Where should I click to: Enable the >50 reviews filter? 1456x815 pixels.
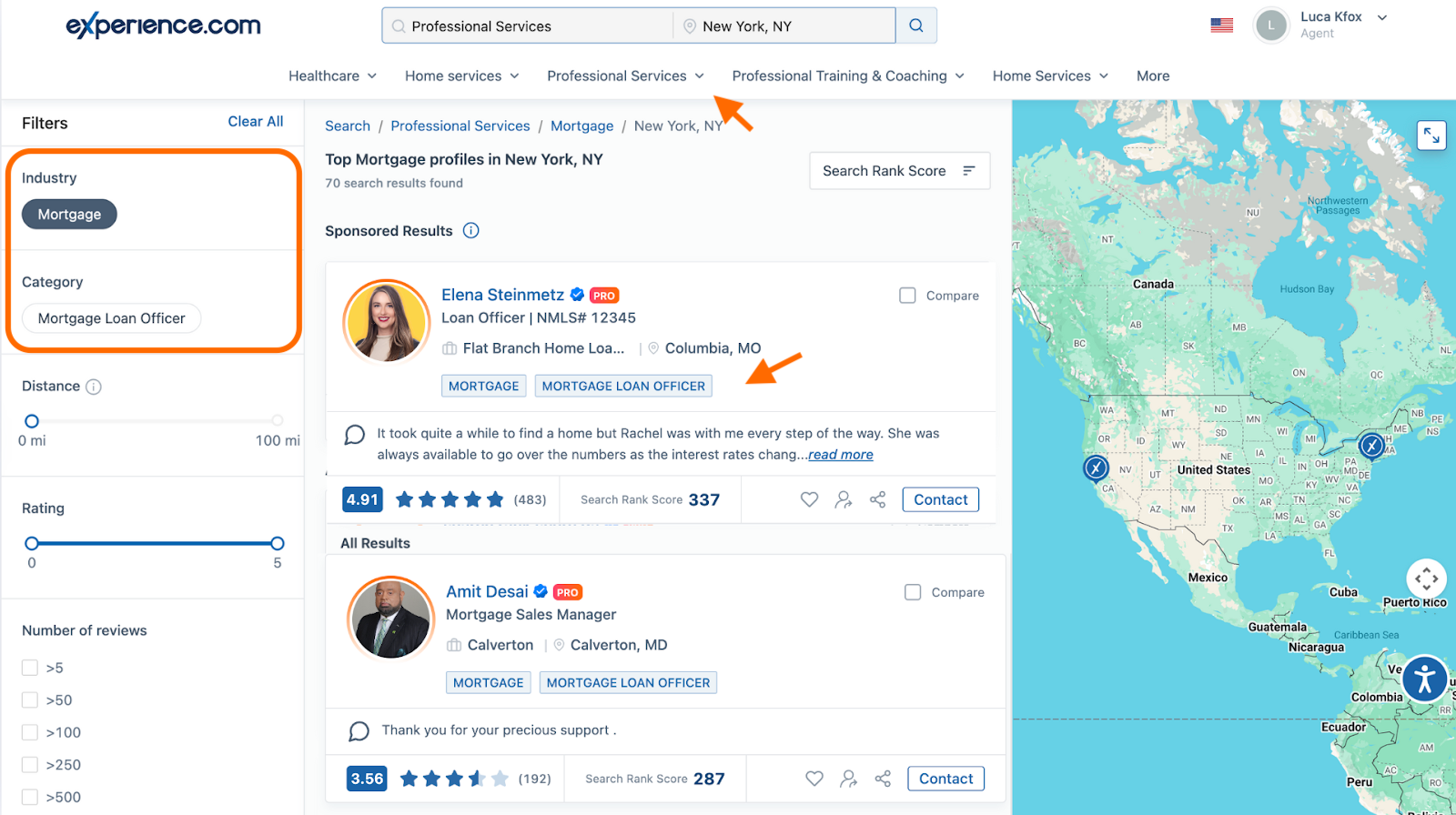pyautogui.click(x=30, y=700)
